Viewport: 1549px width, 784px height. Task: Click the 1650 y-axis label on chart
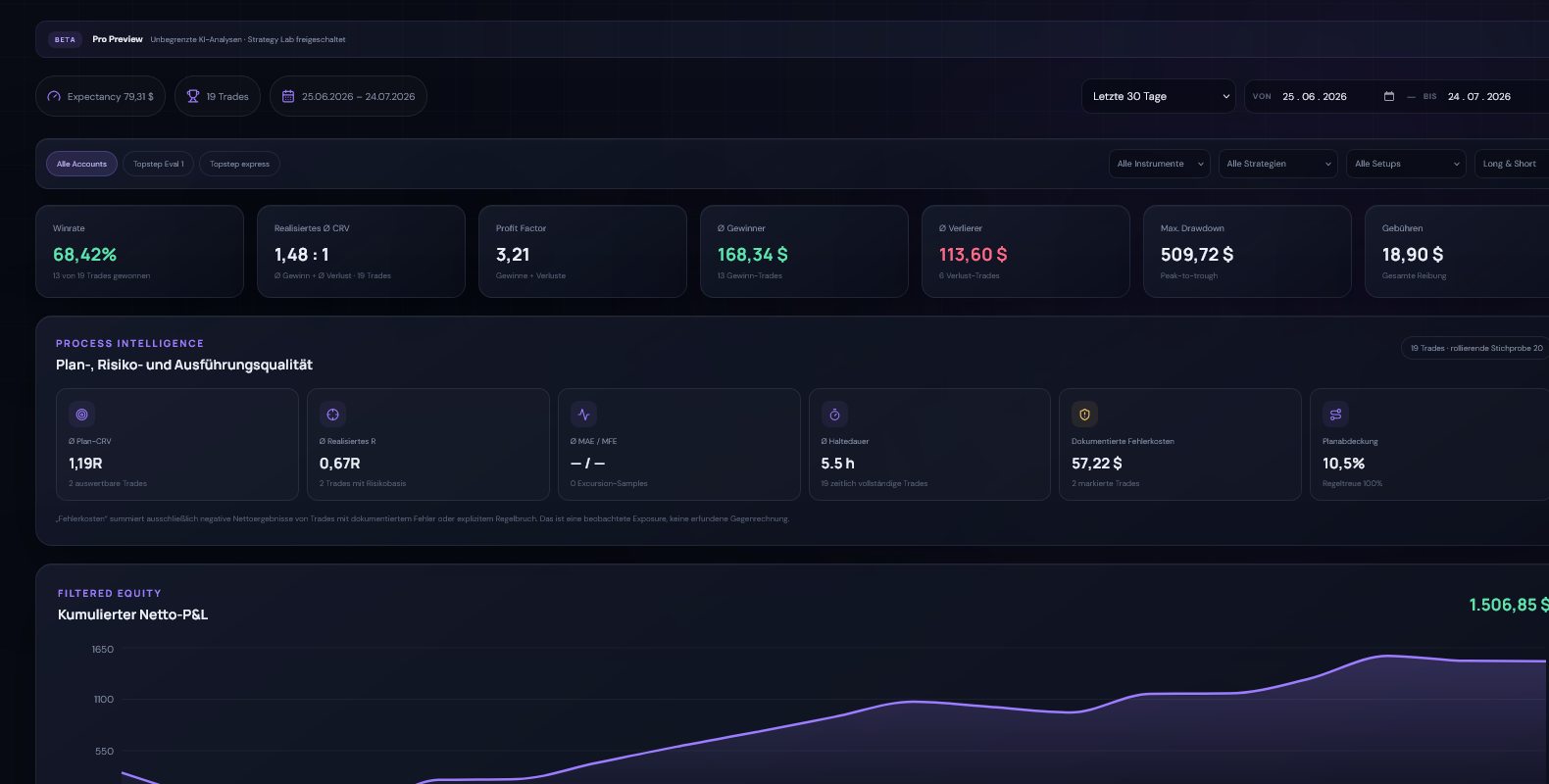pyautogui.click(x=103, y=650)
